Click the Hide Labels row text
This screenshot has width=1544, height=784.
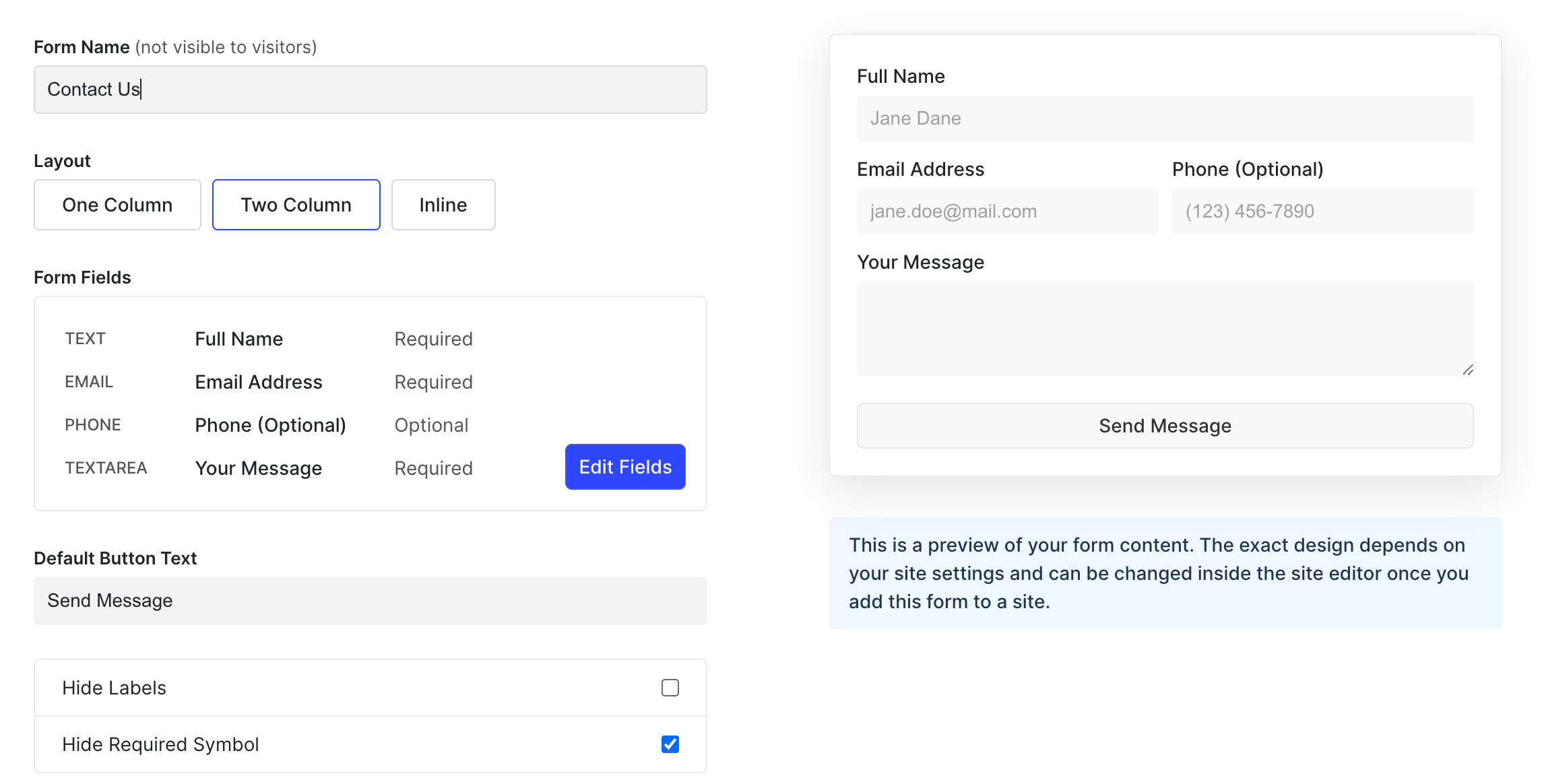pos(114,688)
